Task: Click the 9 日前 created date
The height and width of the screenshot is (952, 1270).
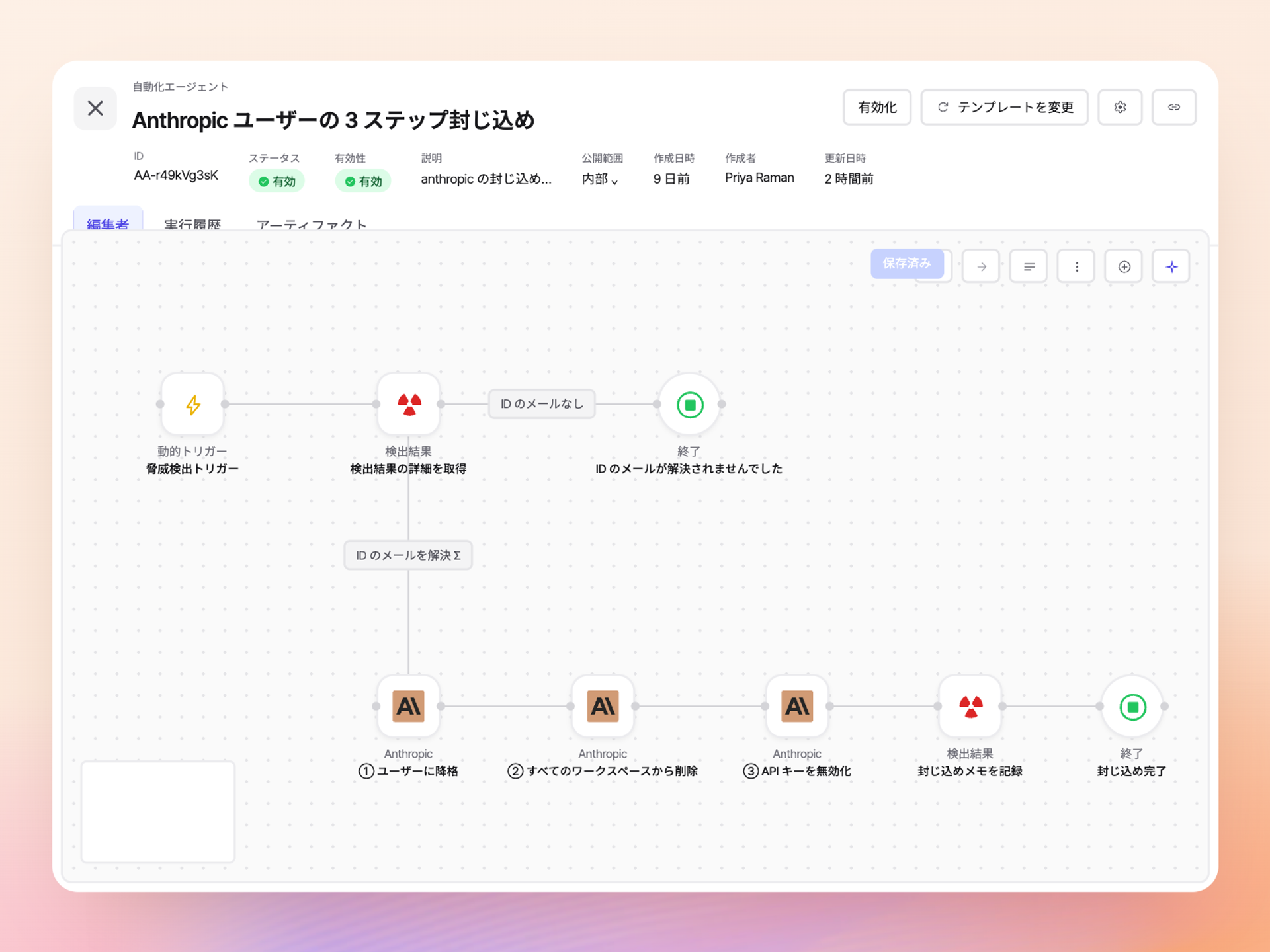Action: (671, 179)
